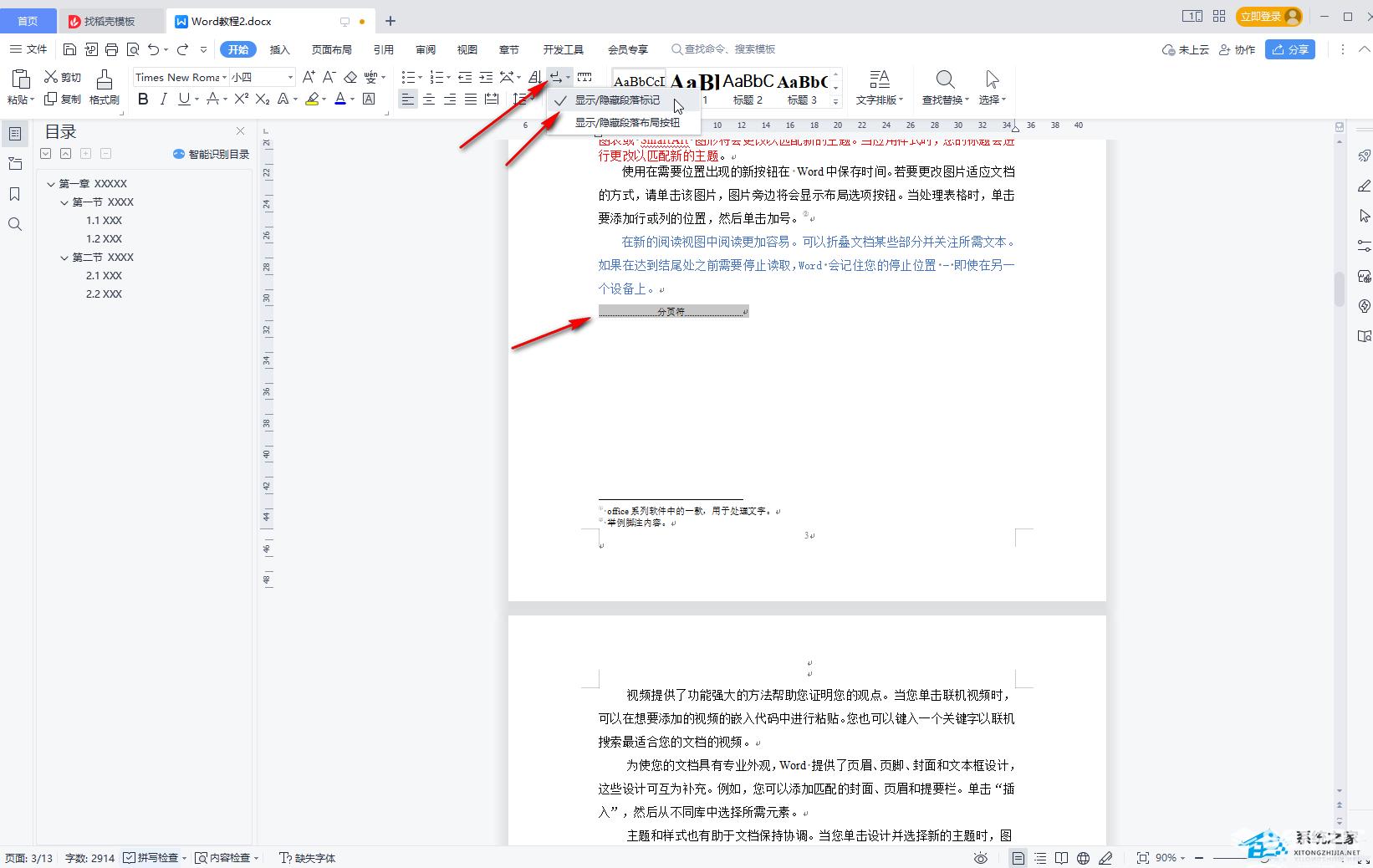The image size is (1373, 868).
Task: Apply Subscript X₂ formatting
Action: pos(263,99)
